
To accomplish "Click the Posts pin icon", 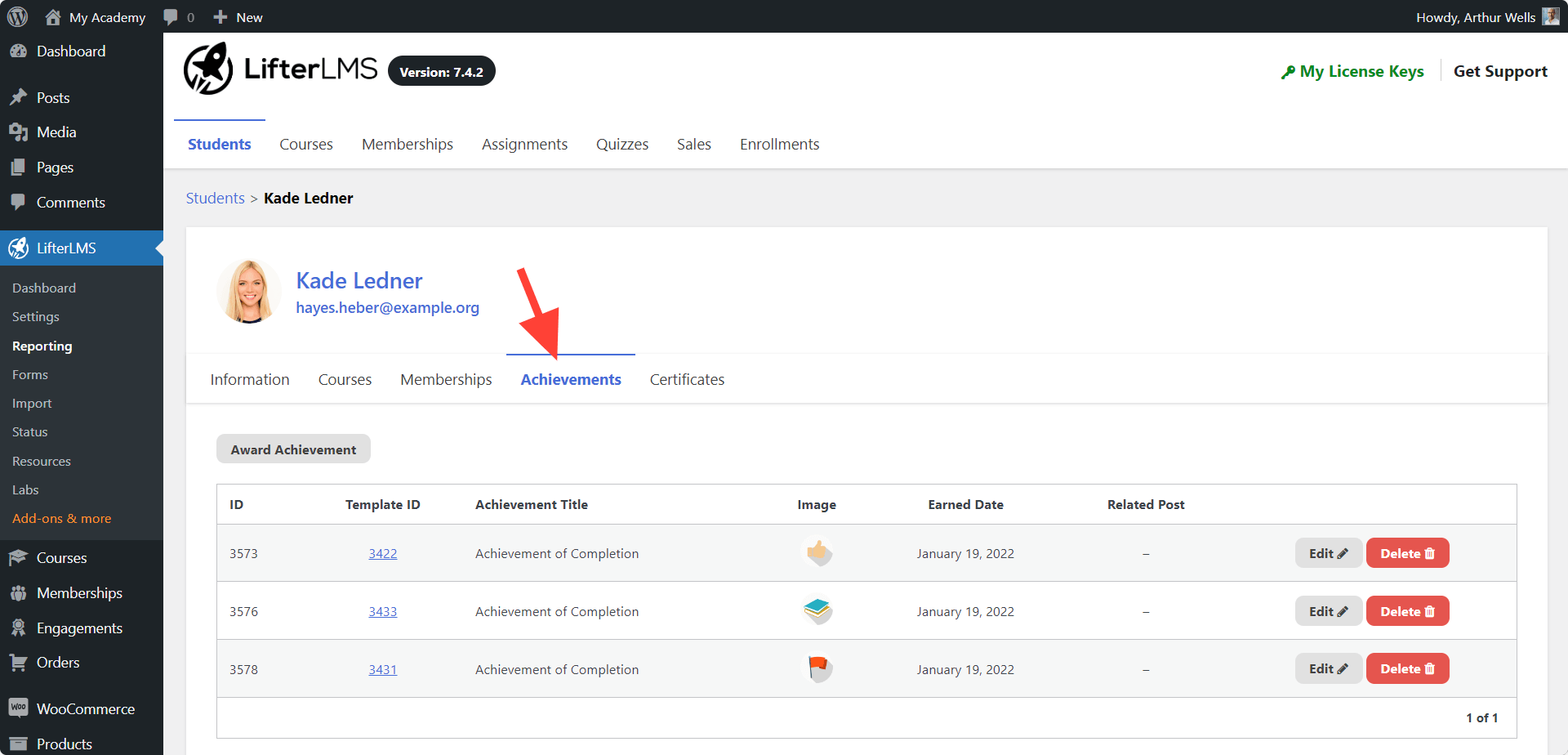I will [18, 97].
